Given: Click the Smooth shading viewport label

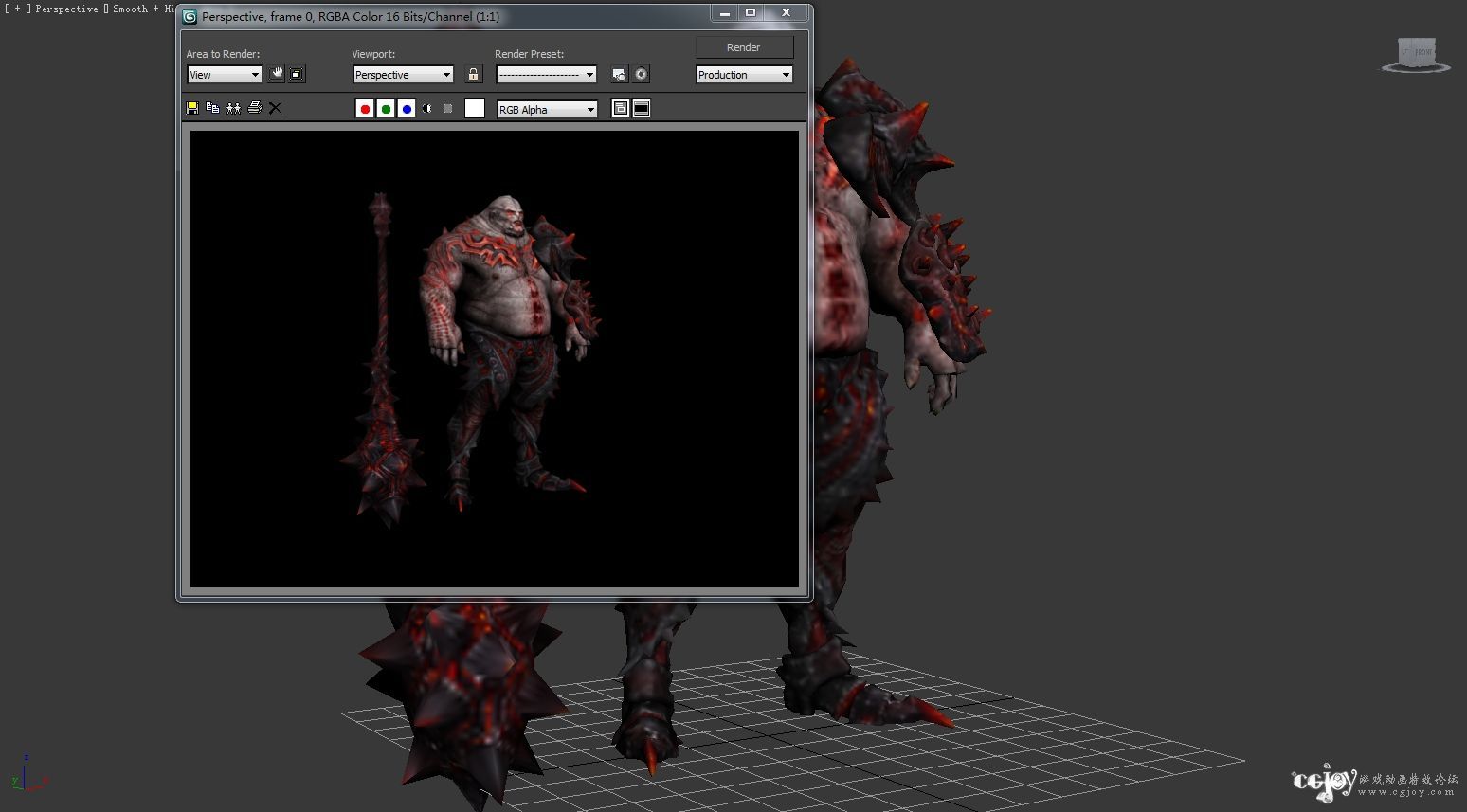Looking at the screenshot, I should (130, 9).
